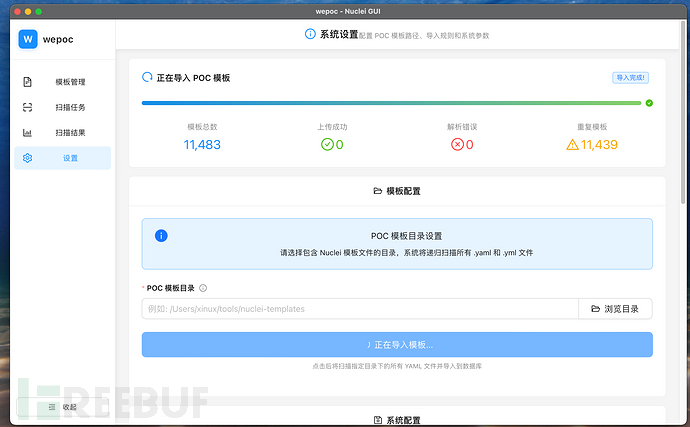690x427 pixels.
Task: Click the 模板配置 section heading
Action: point(403,191)
